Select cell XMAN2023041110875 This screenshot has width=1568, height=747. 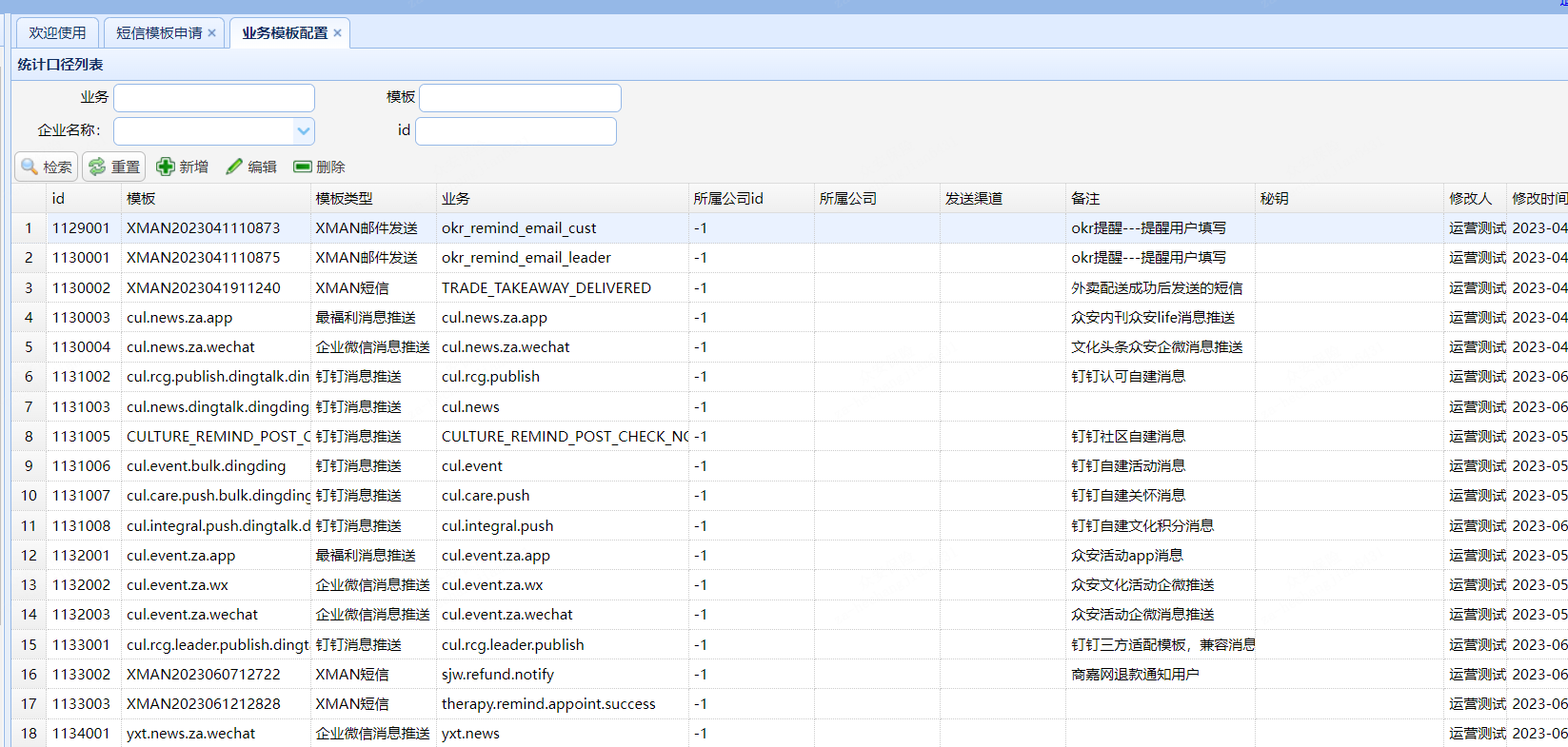click(x=216, y=257)
